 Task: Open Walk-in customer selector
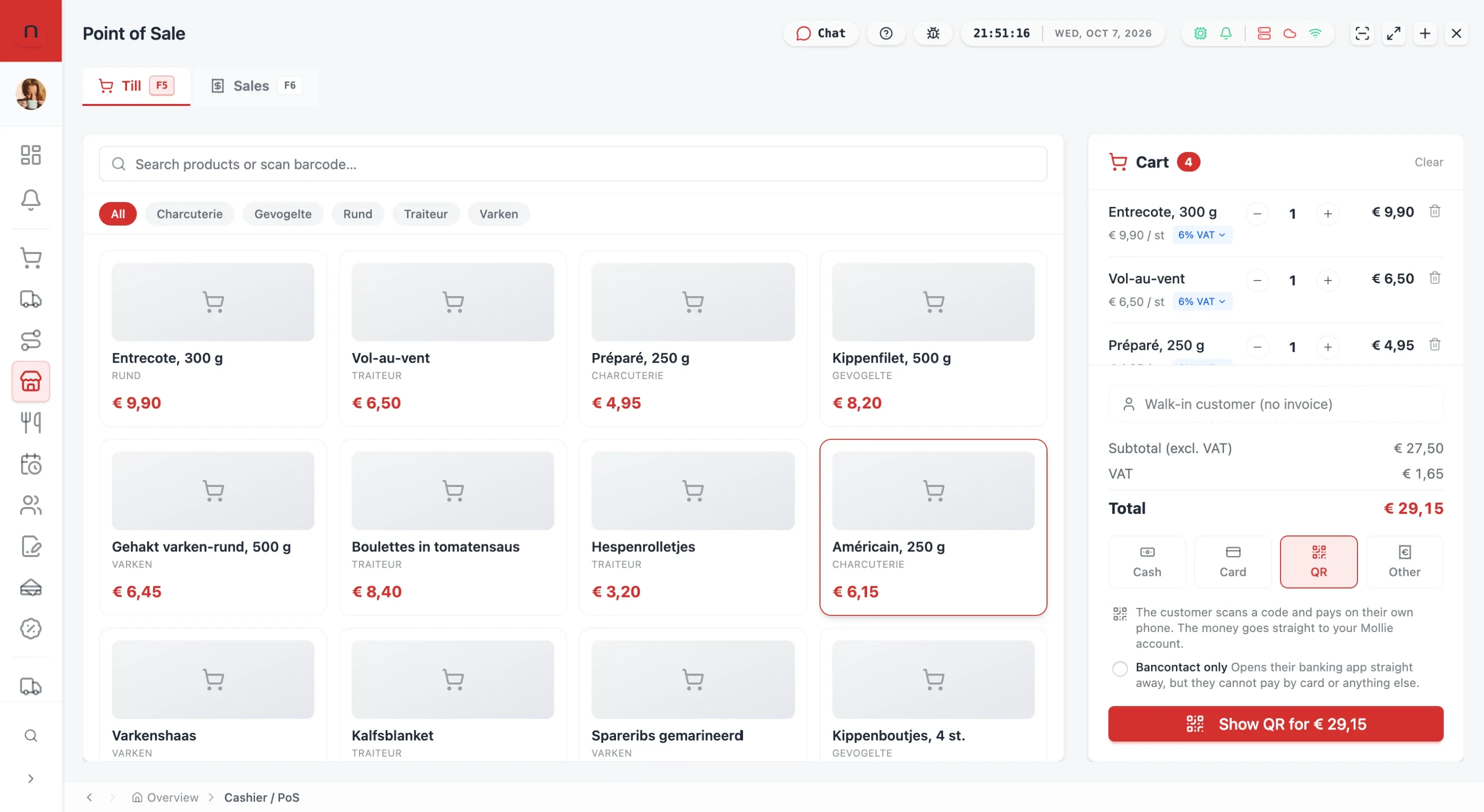pos(1275,404)
